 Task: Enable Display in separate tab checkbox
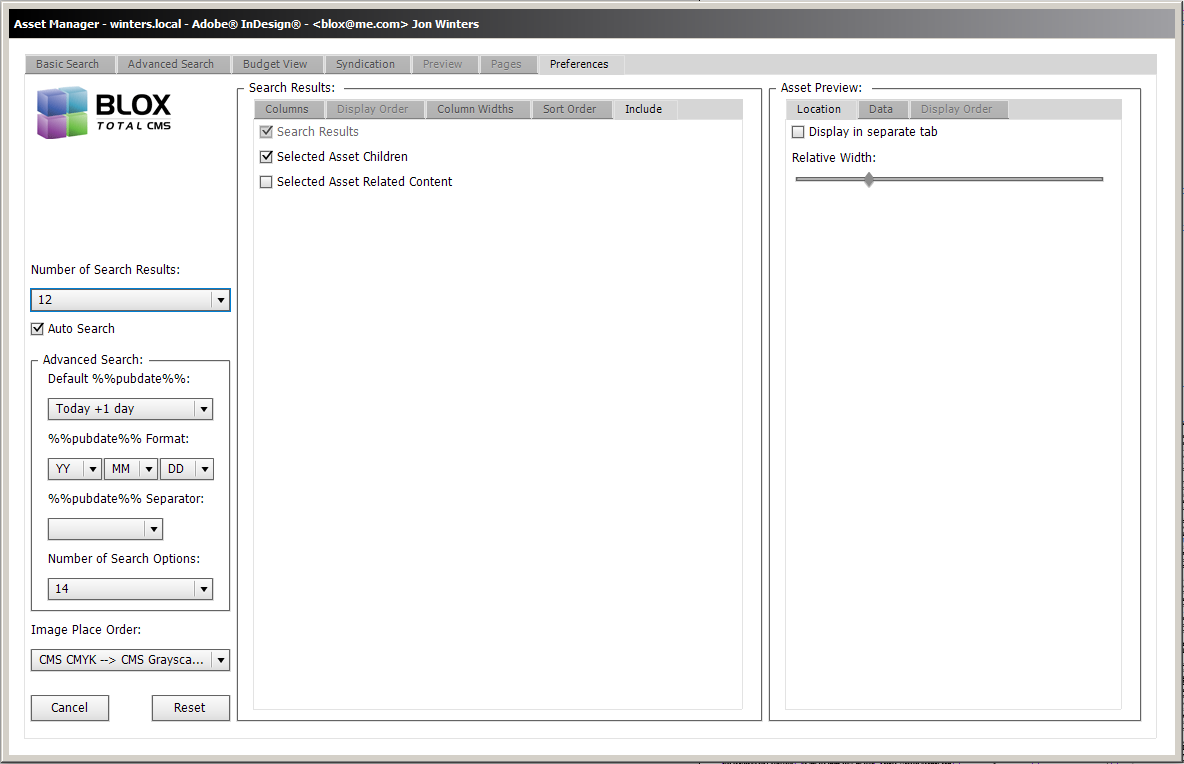pos(798,132)
